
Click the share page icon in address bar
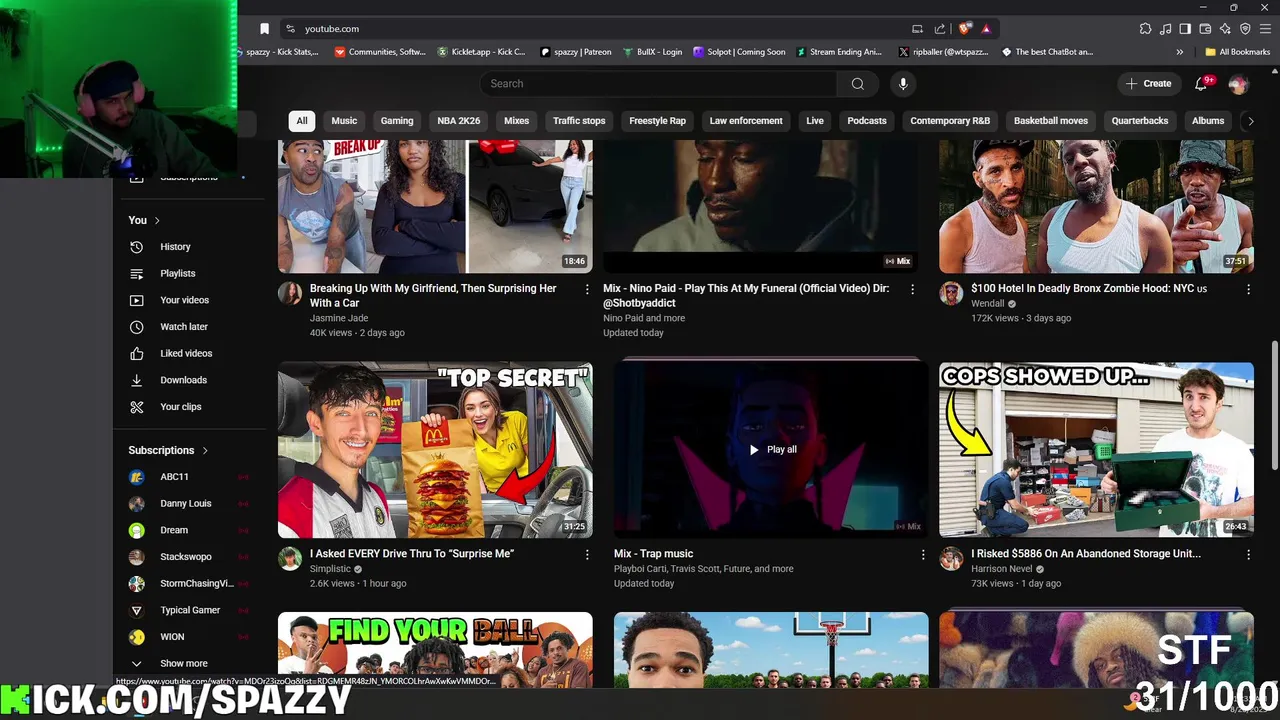point(940,29)
